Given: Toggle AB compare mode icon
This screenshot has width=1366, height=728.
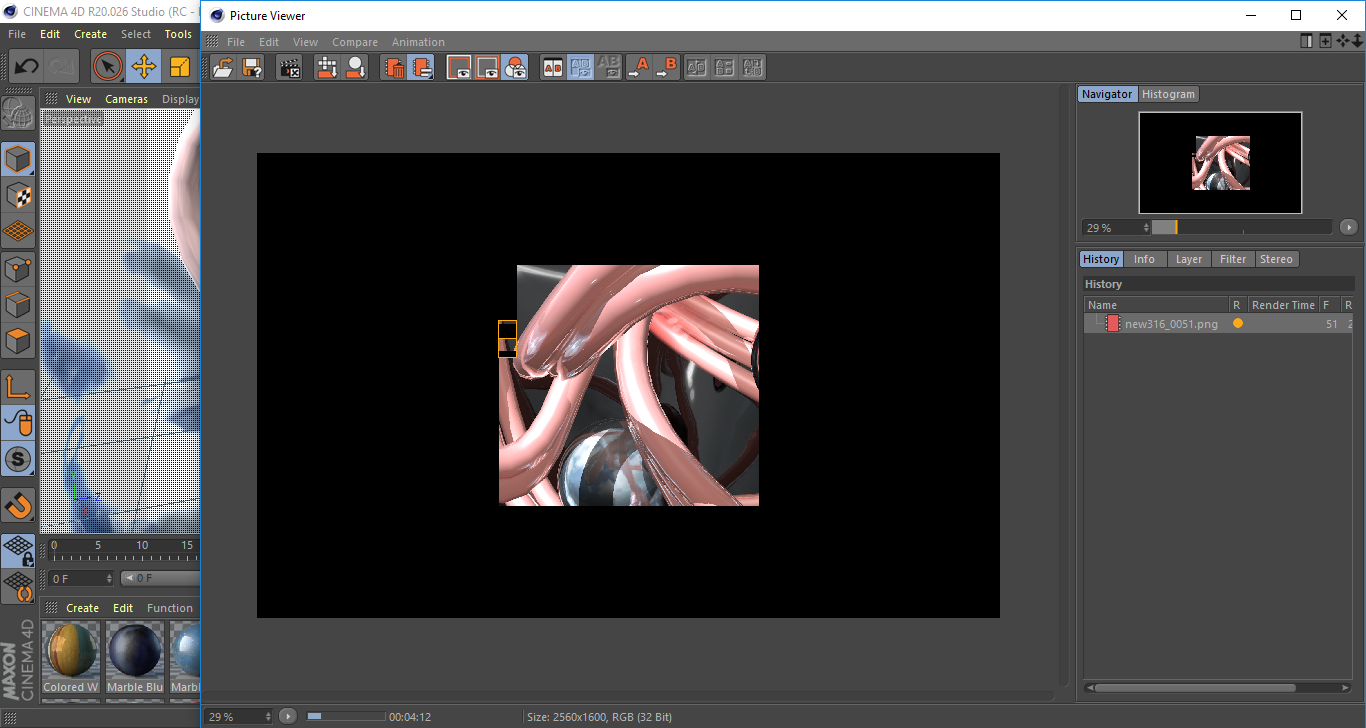Looking at the screenshot, I should tap(552, 67).
